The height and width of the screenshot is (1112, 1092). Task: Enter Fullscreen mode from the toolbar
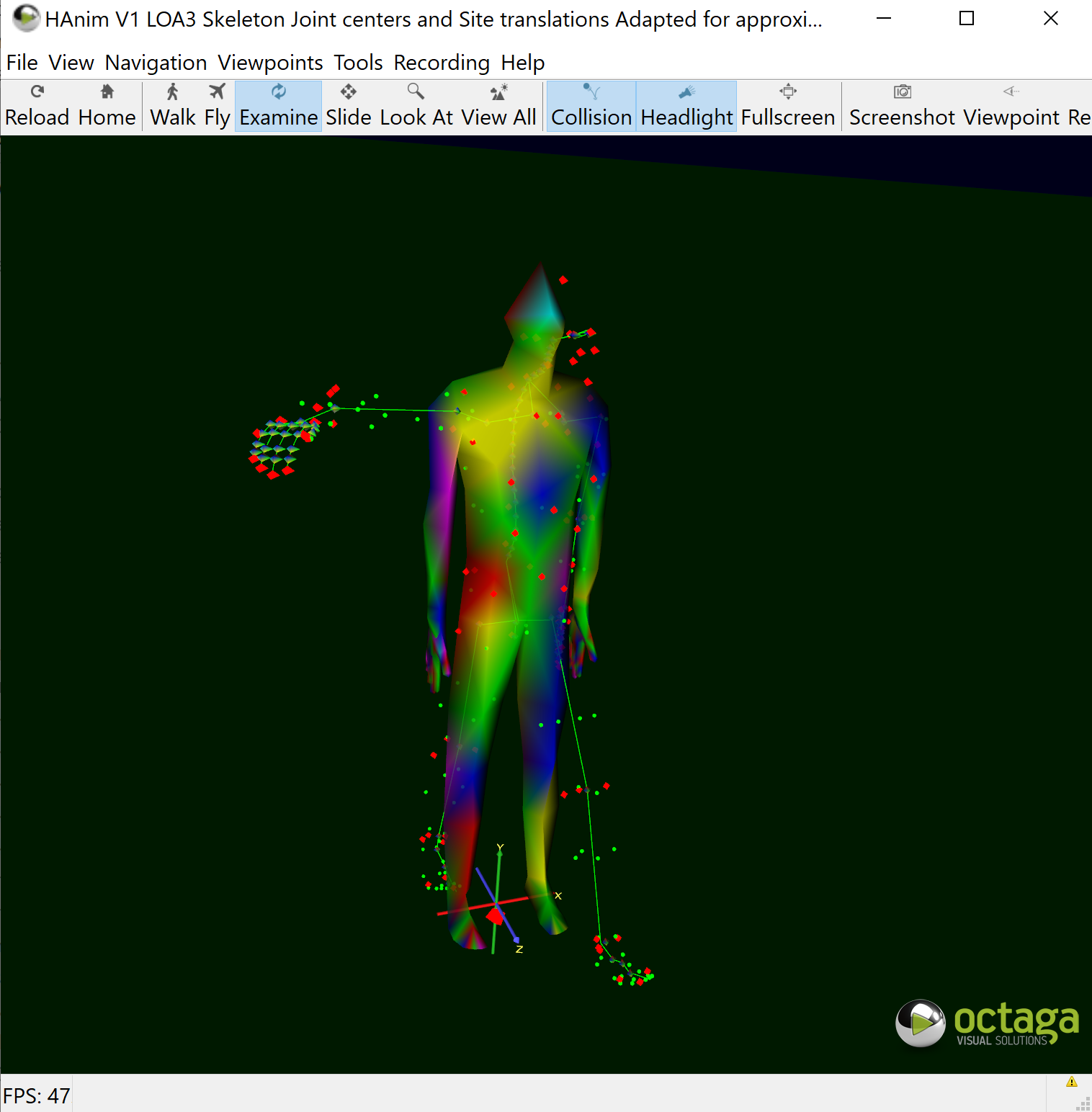(x=787, y=105)
